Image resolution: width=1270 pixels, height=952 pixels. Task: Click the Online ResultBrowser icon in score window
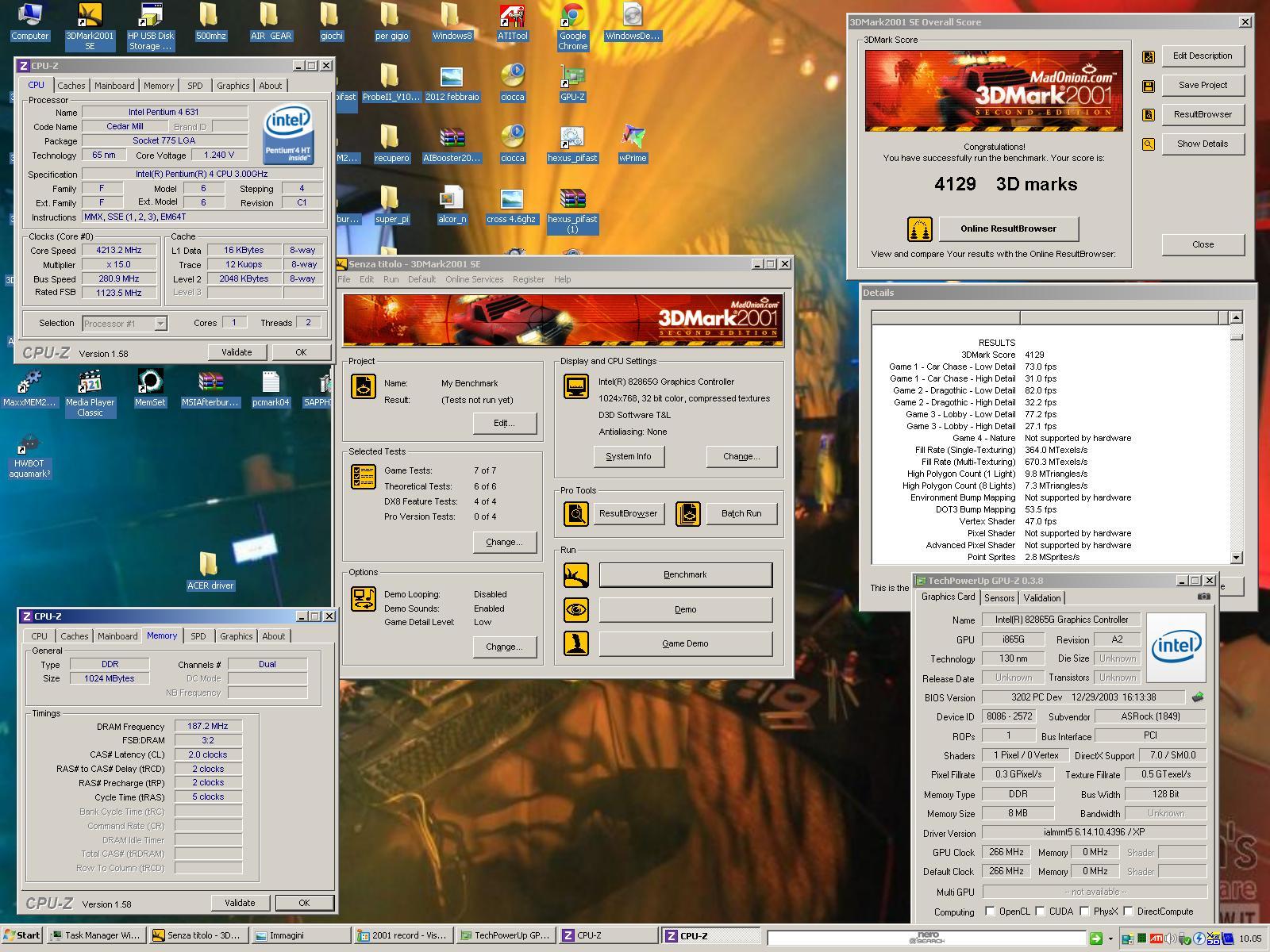tap(920, 228)
